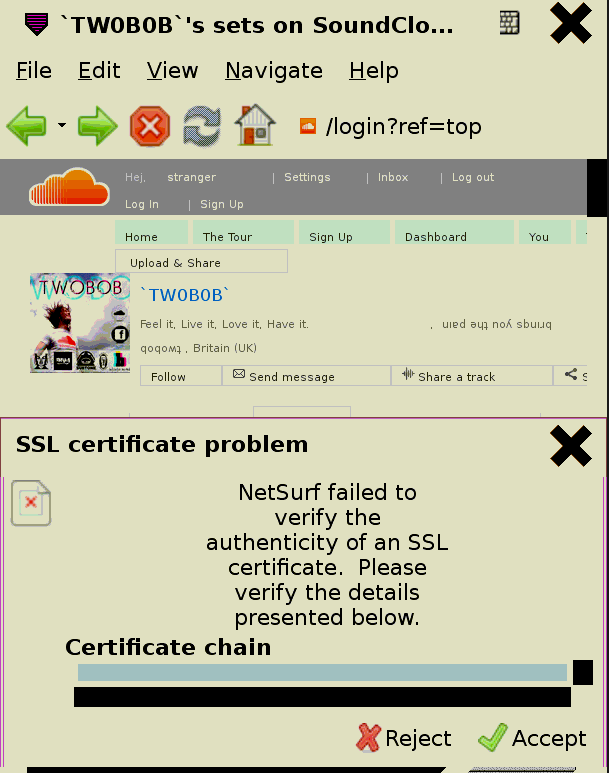
Task: Click the 'stranger' greeting text
Action: pos(191,177)
